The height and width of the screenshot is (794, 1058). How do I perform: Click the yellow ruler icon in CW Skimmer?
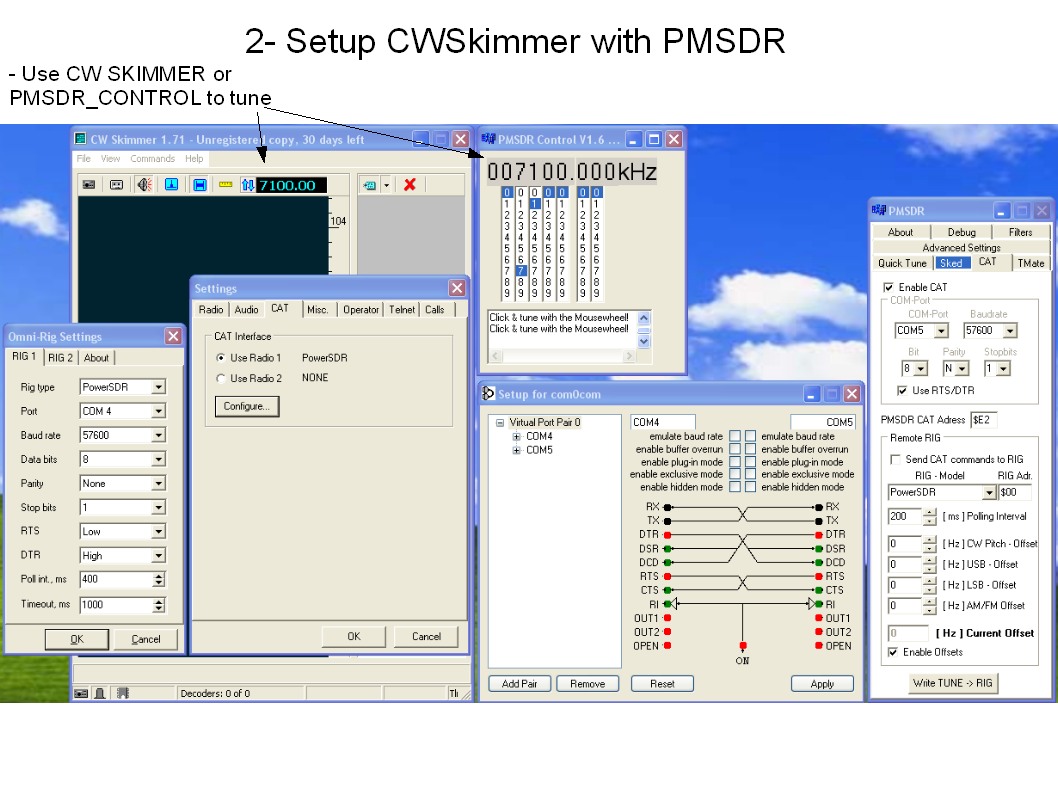tap(225, 184)
